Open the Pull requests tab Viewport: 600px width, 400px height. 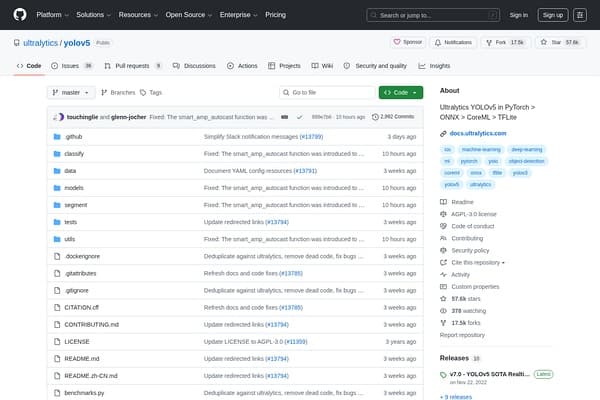(133, 66)
